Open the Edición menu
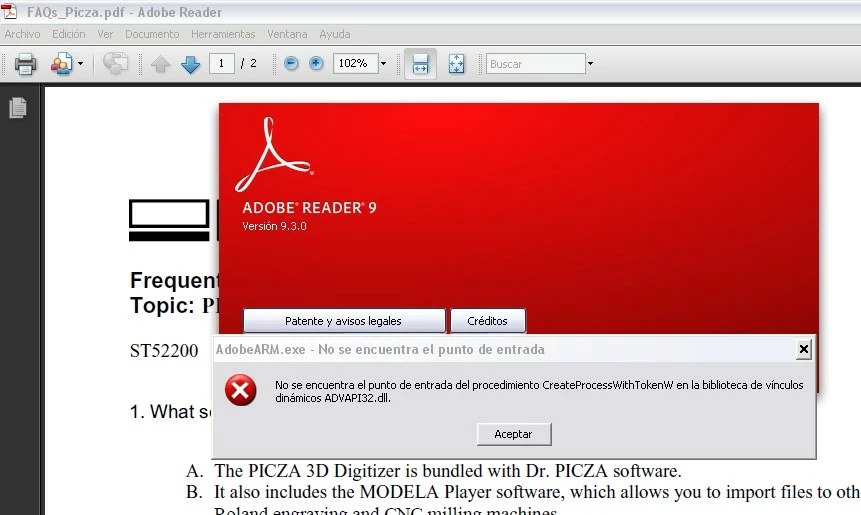861x515 pixels. [x=69, y=34]
